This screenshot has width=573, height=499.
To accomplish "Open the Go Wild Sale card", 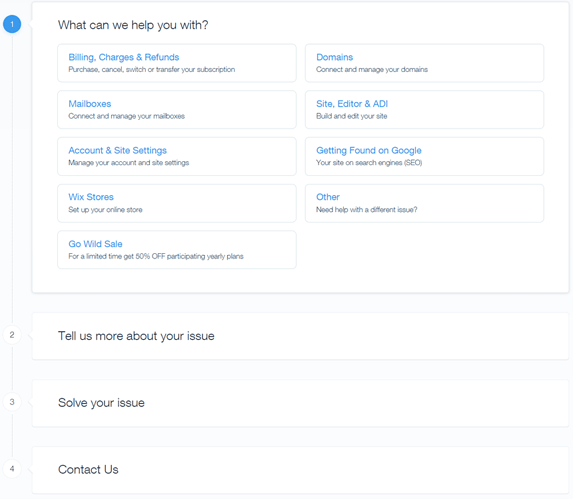I will (x=177, y=250).
